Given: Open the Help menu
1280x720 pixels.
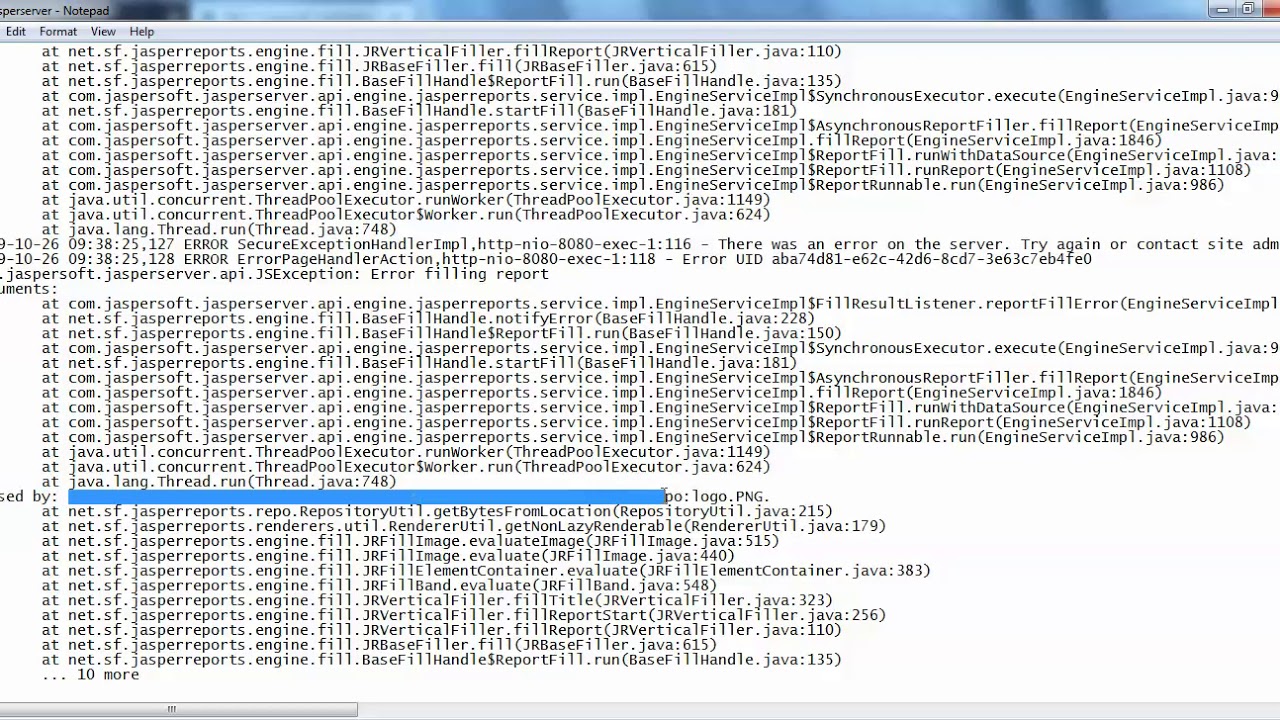Looking at the screenshot, I should pyautogui.click(x=141, y=32).
